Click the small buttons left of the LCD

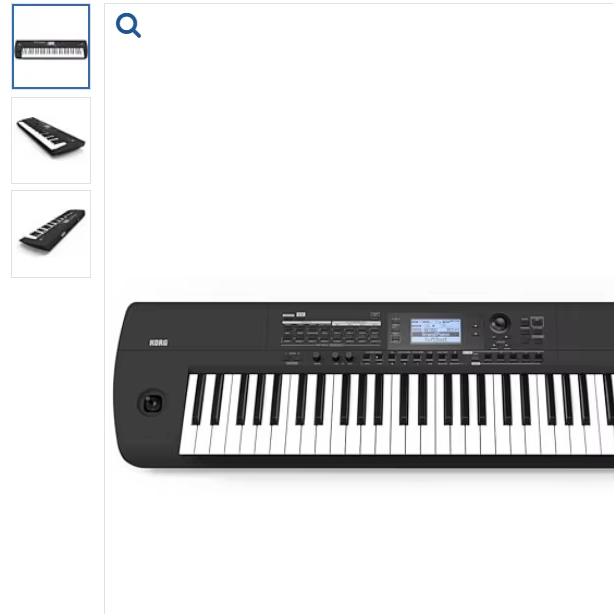(396, 330)
